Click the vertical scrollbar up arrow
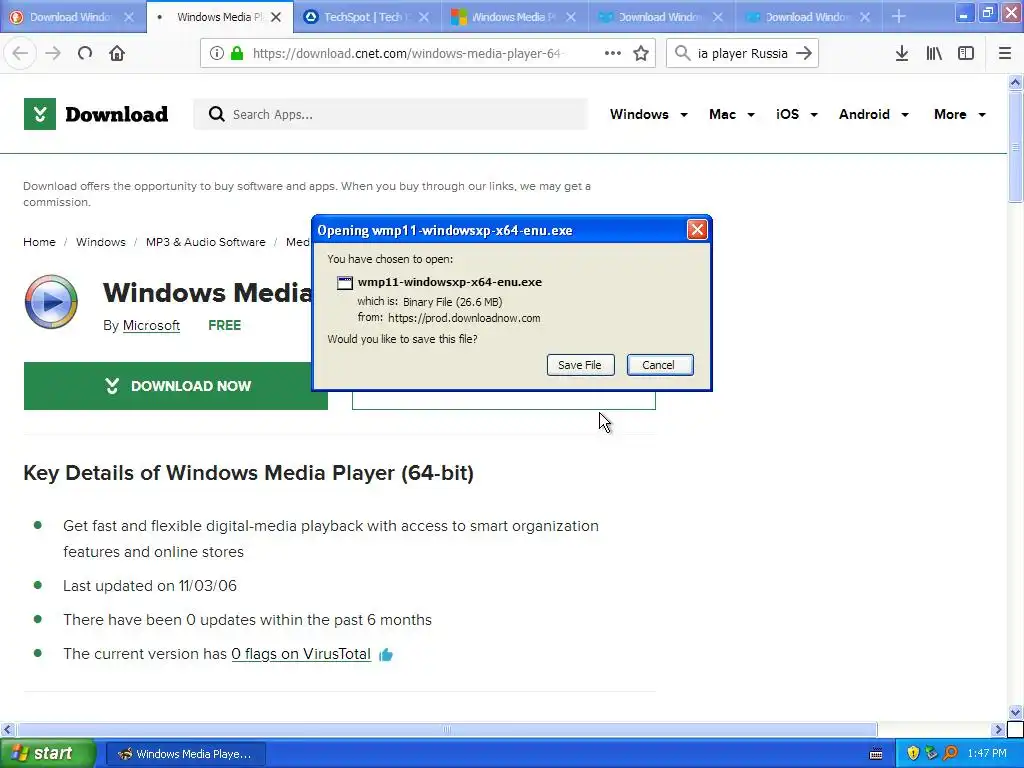The image size is (1024, 768). 1015,82
